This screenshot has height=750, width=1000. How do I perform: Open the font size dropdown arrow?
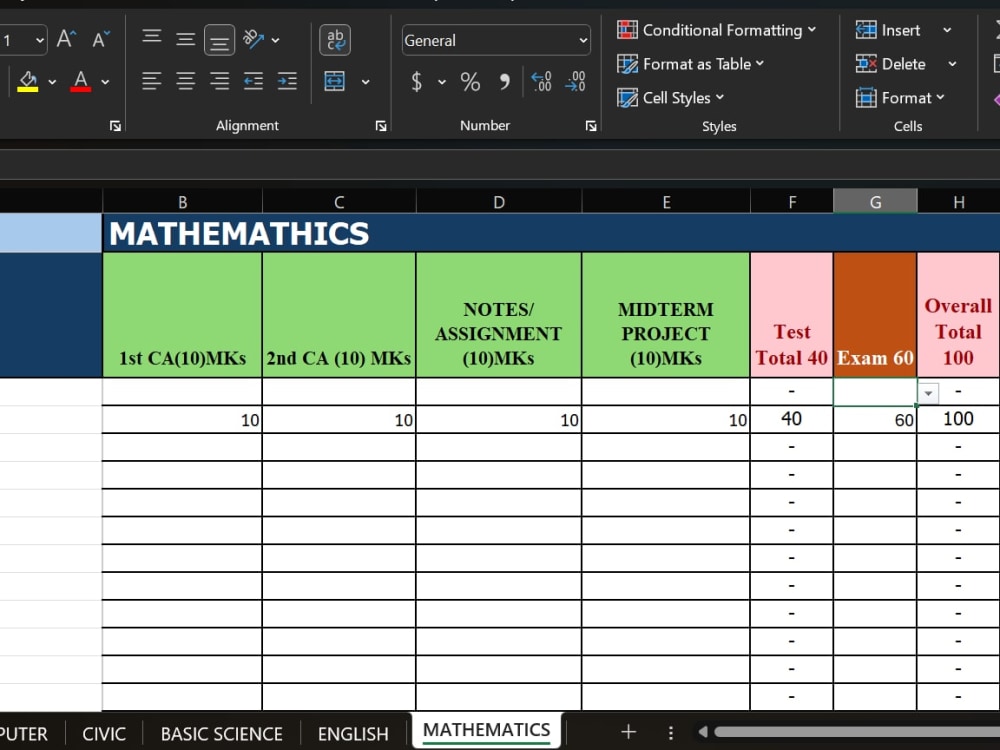pos(40,40)
